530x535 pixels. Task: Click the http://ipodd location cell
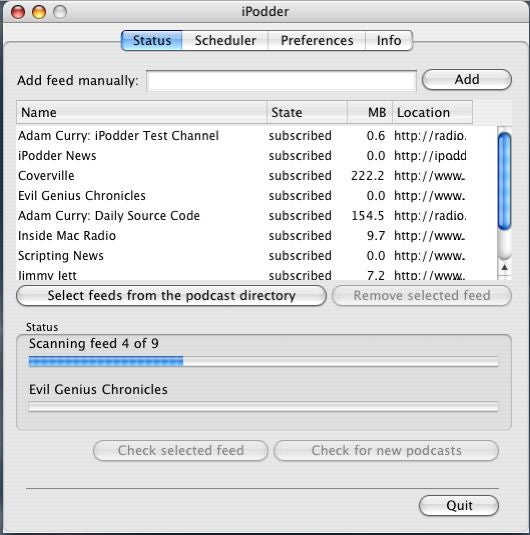[430, 156]
